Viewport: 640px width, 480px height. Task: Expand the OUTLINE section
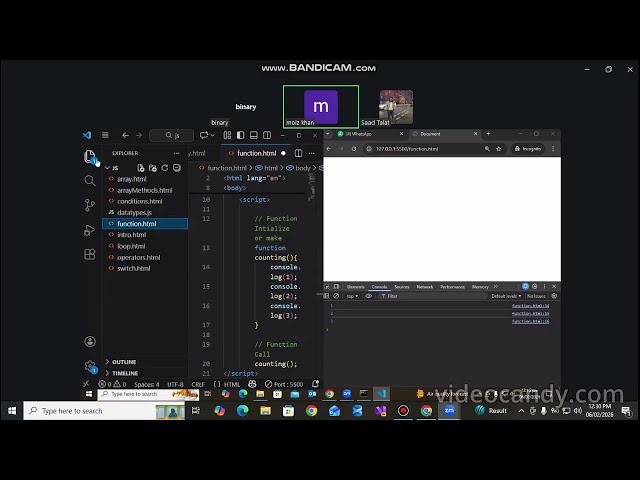click(124, 362)
